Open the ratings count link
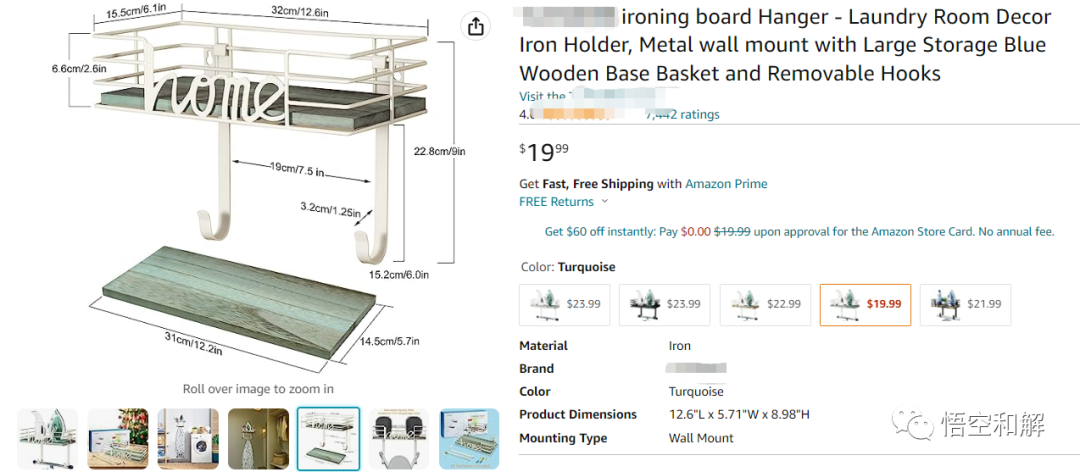The width and height of the screenshot is (1080, 472). click(683, 114)
